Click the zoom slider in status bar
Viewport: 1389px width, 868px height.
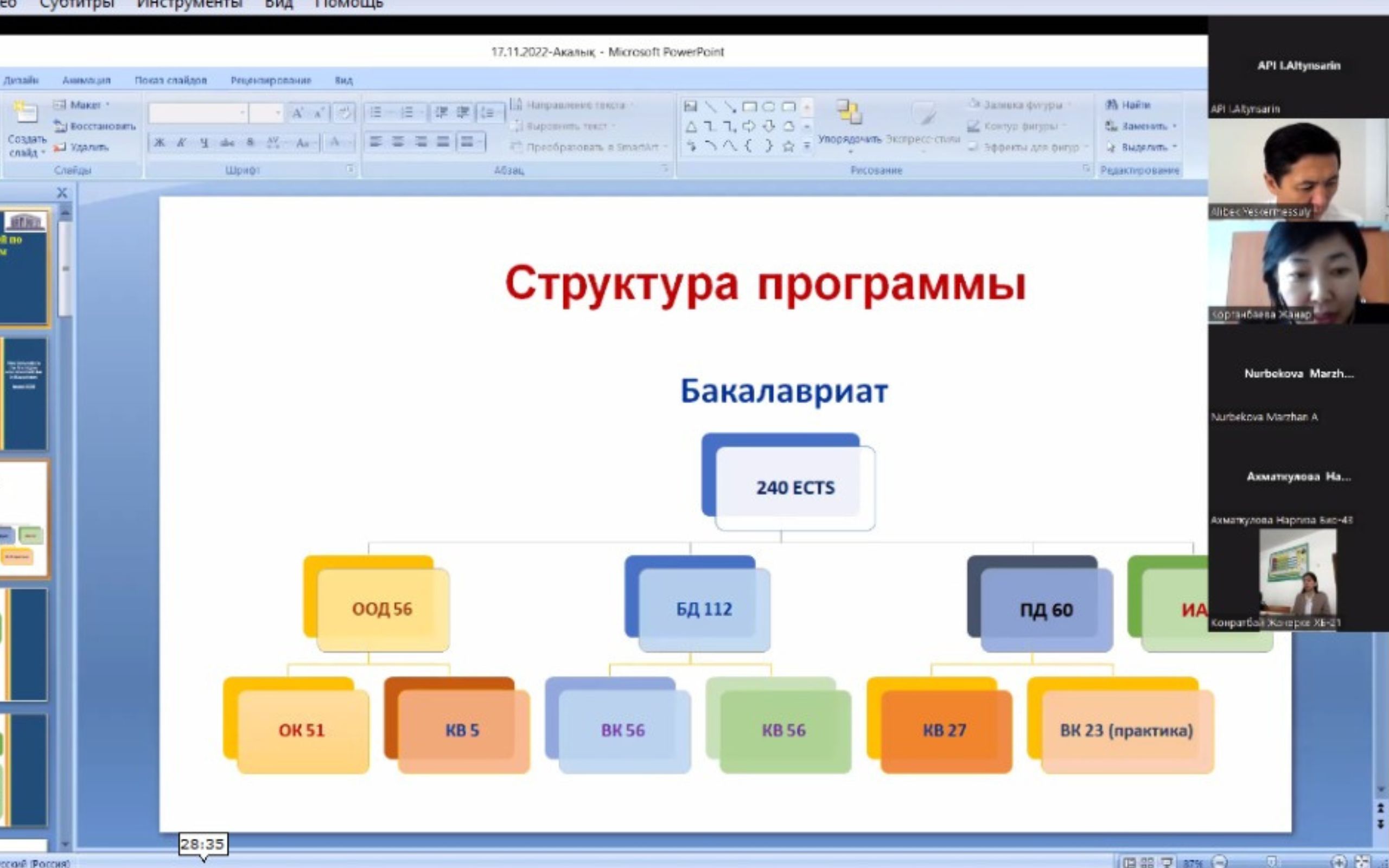(1271, 861)
